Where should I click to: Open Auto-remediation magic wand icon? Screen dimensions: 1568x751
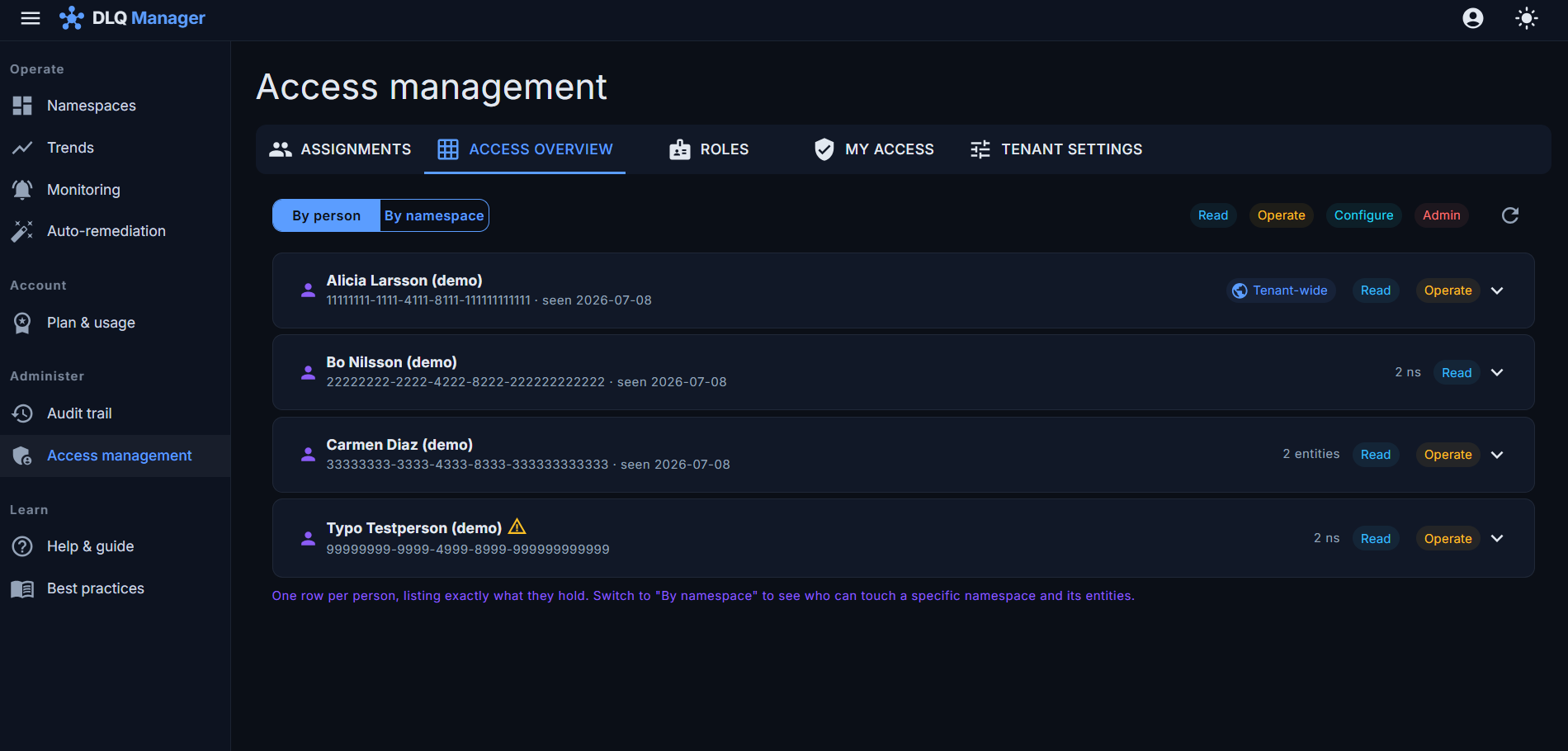click(22, 231)
